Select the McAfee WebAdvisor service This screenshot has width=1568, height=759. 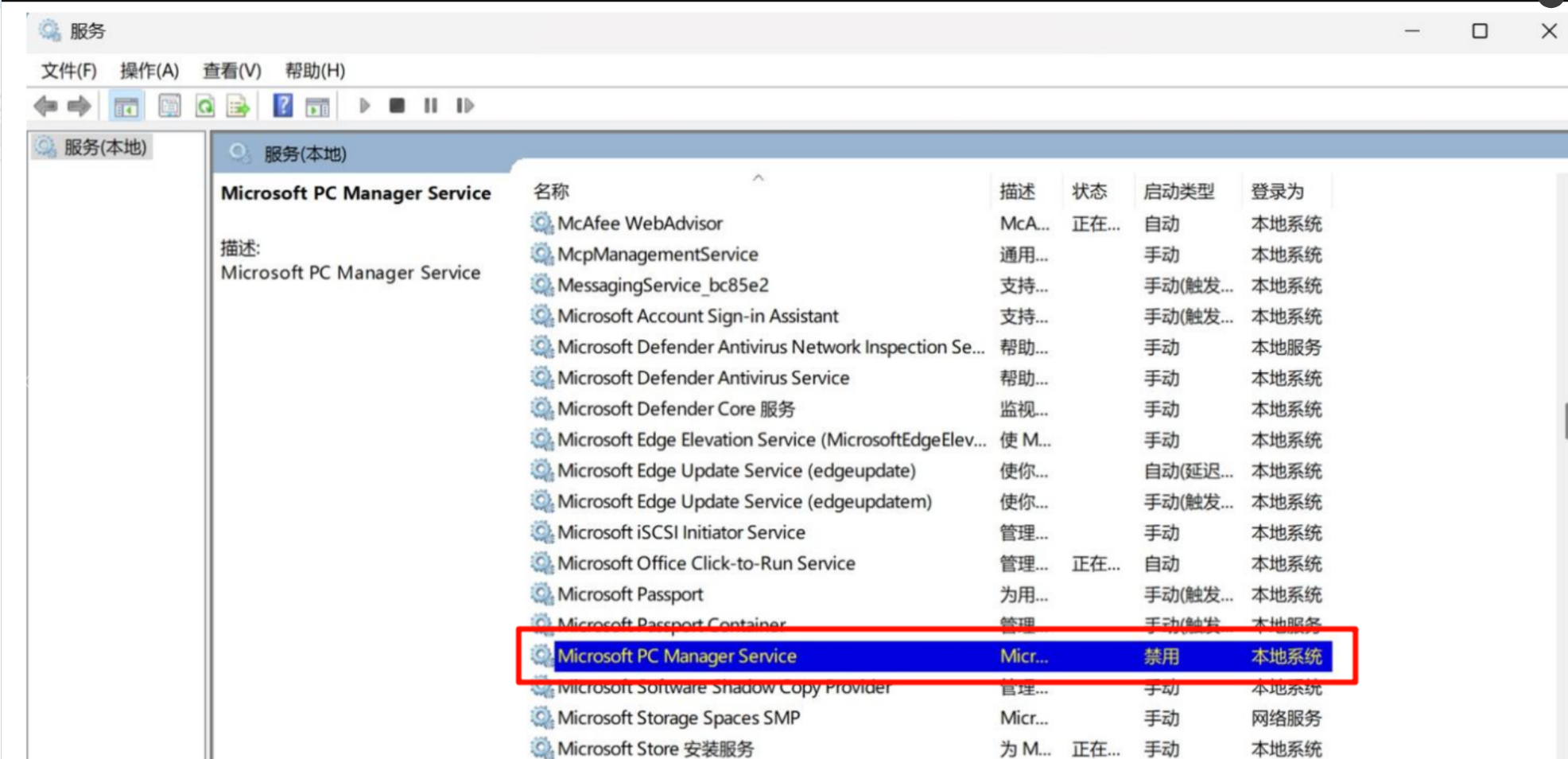(639, 224)
